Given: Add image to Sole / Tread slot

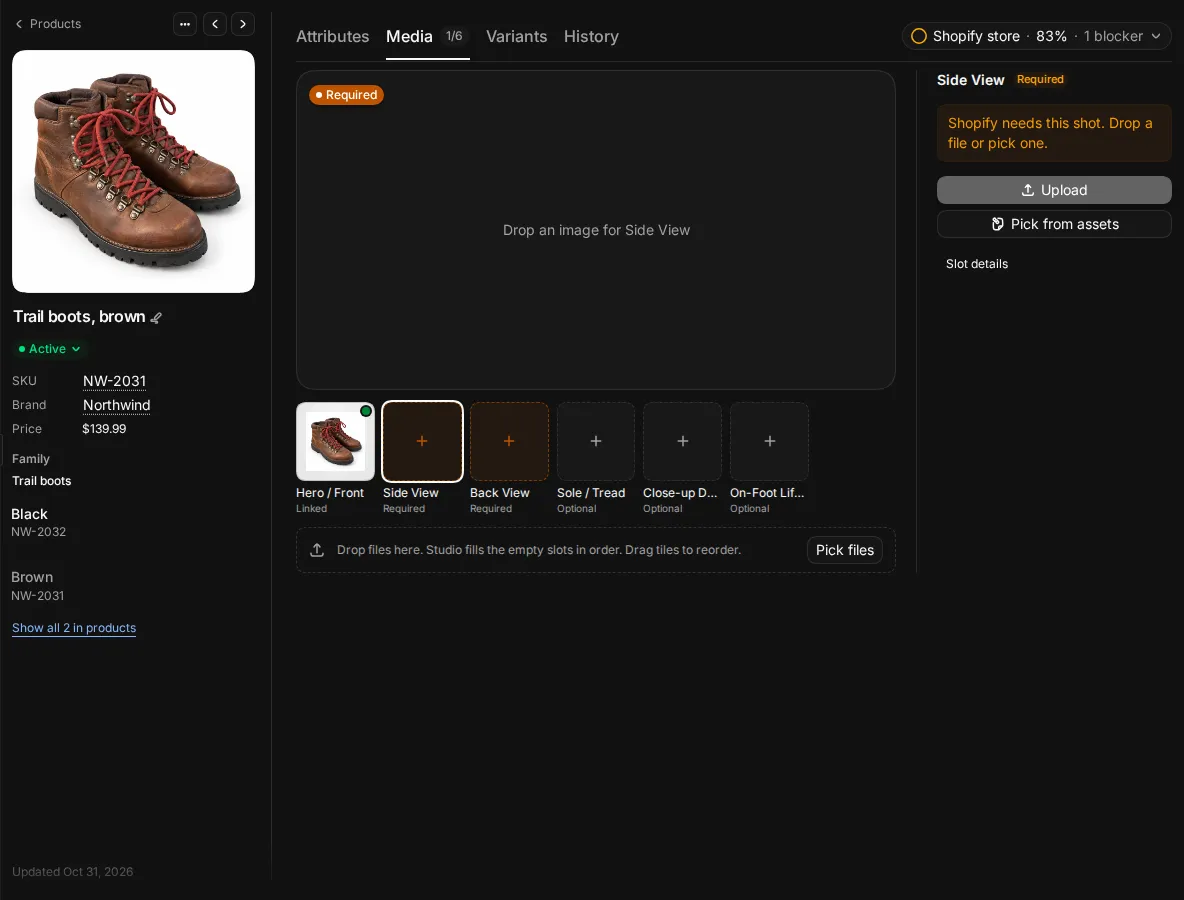Looking at the screenshot, I should pyautogui.click(x=596, y=442).
